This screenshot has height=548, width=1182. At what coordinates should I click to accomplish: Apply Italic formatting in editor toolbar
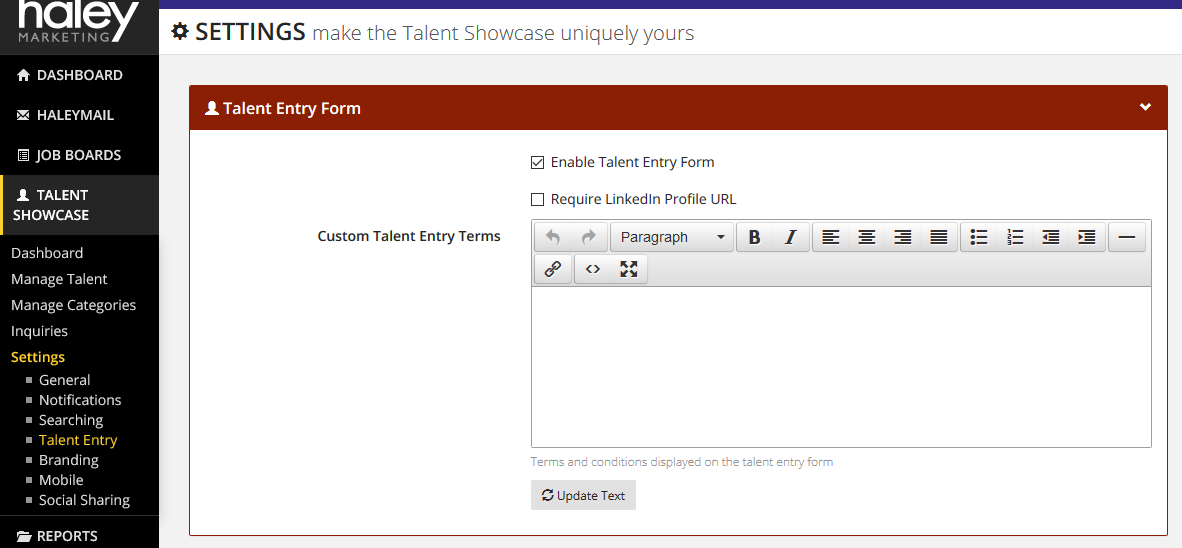[x=791, y=237]
